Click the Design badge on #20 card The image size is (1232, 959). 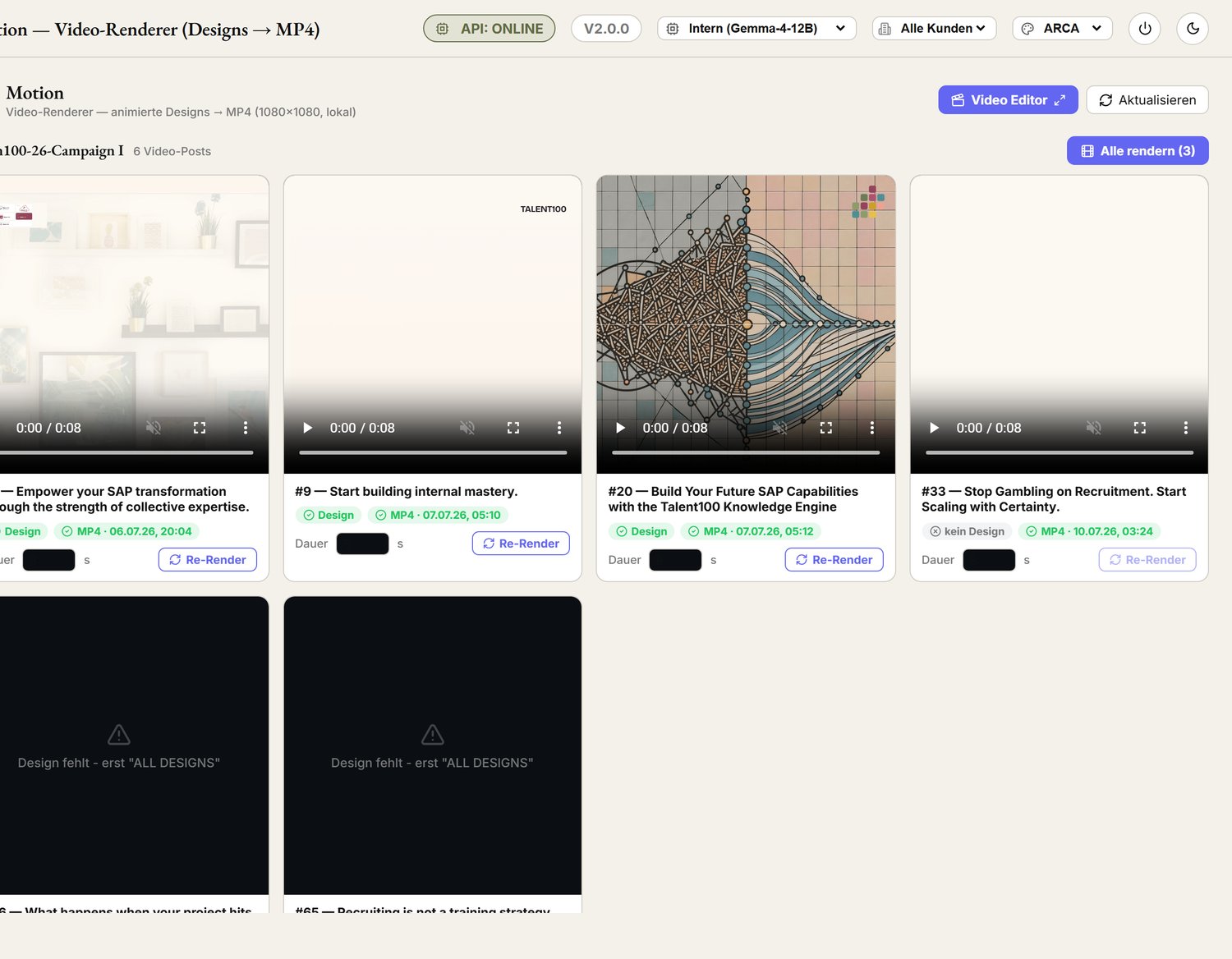[x=641, y=531]
